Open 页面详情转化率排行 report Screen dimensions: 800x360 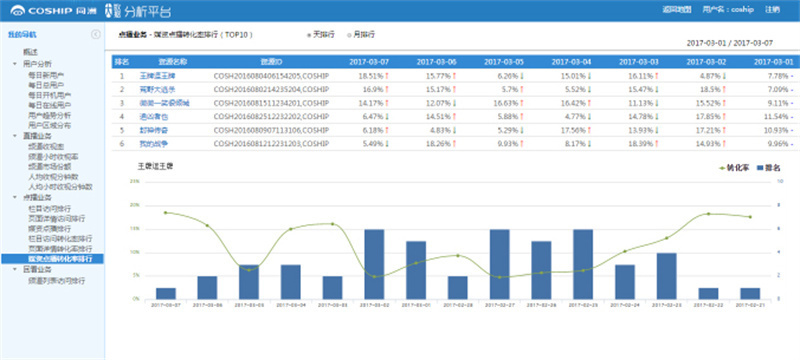pos(60,249)
